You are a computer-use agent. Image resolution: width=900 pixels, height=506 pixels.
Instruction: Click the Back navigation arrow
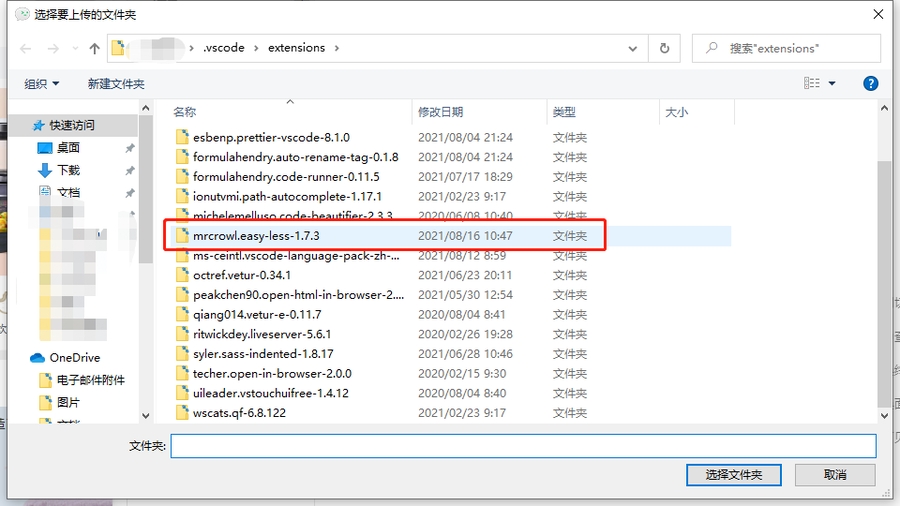click(25, 48)
